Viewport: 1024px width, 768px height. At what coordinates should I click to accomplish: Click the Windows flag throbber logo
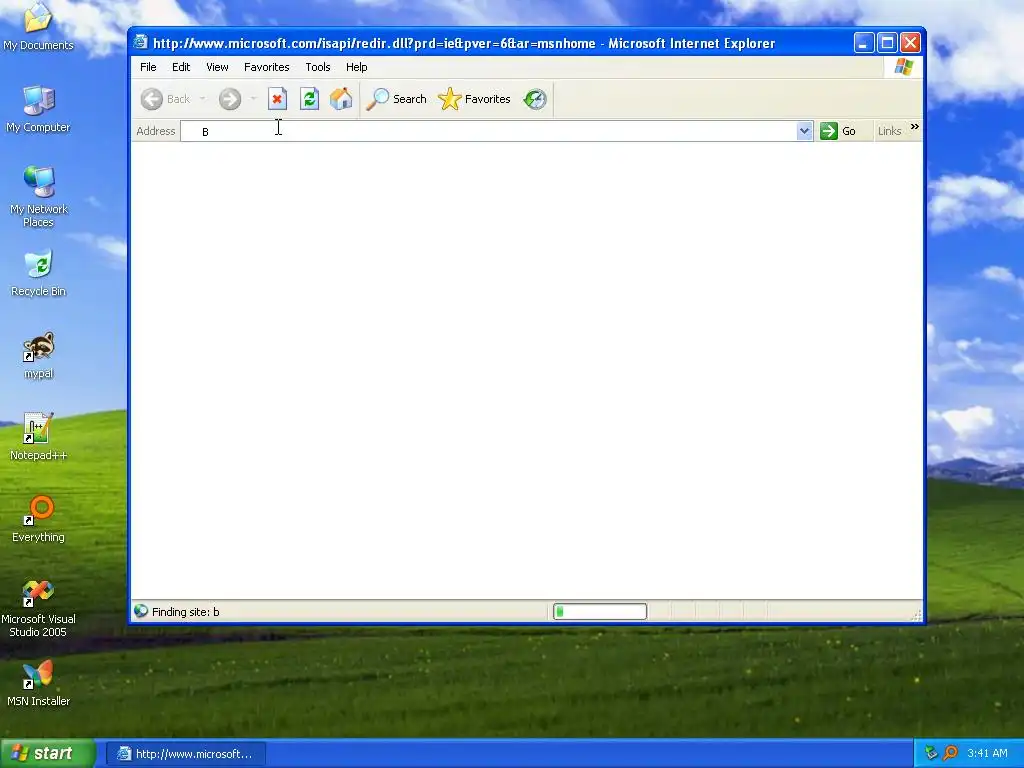coord(904,67)
